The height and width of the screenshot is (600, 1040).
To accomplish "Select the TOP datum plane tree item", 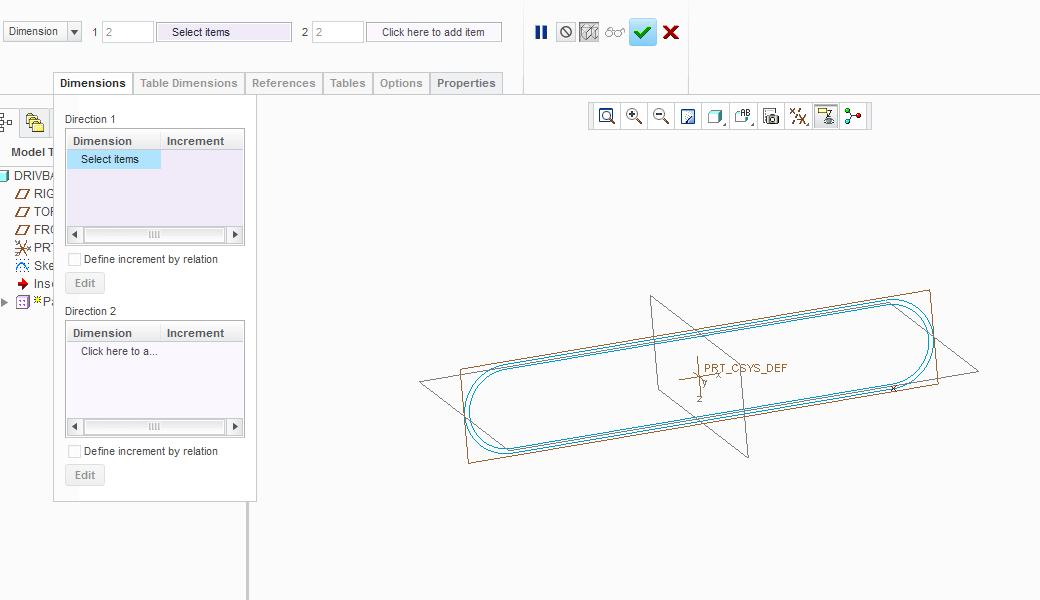I will [x=34, y=211].
